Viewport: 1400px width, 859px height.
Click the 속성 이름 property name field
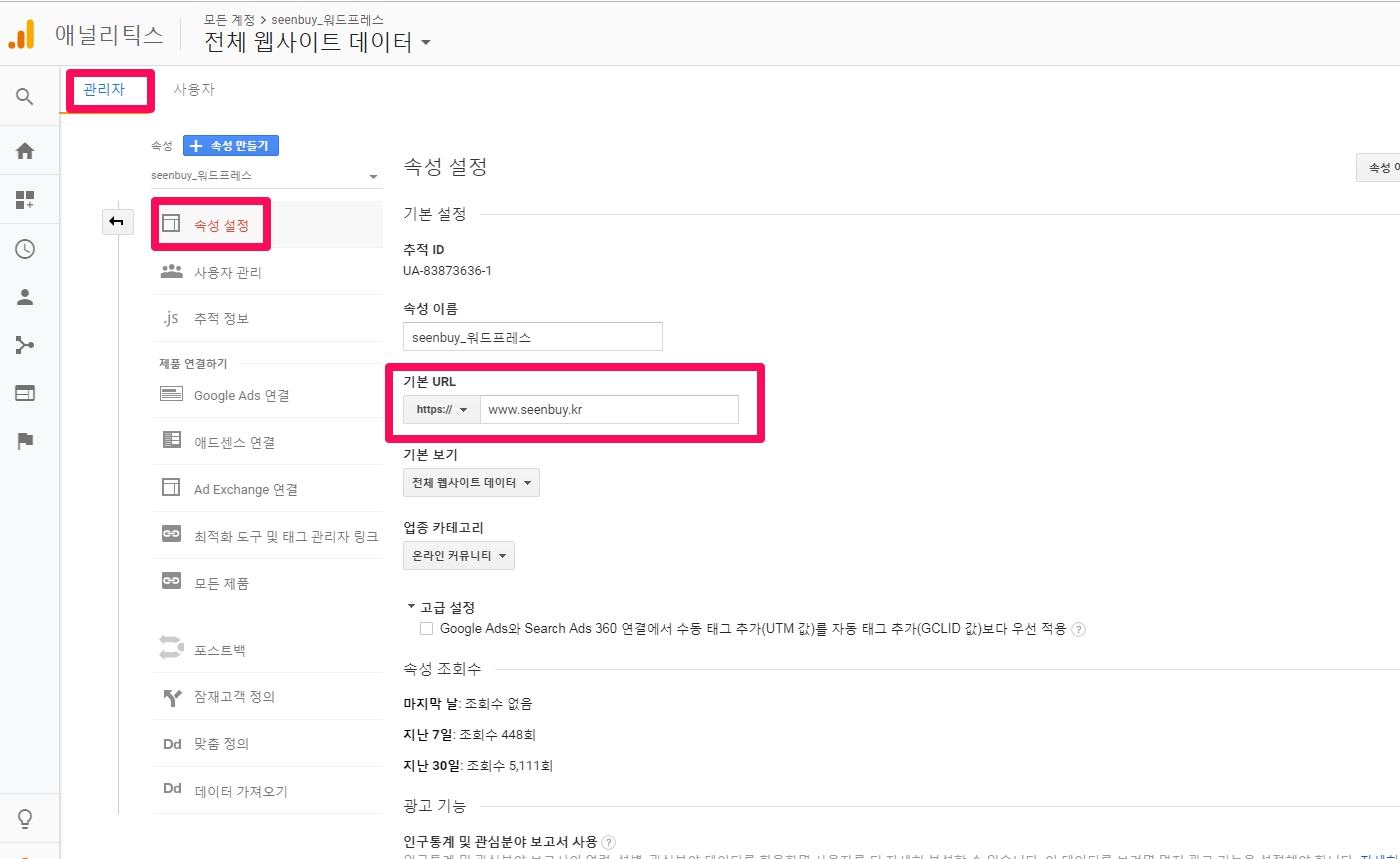[532, 337]
